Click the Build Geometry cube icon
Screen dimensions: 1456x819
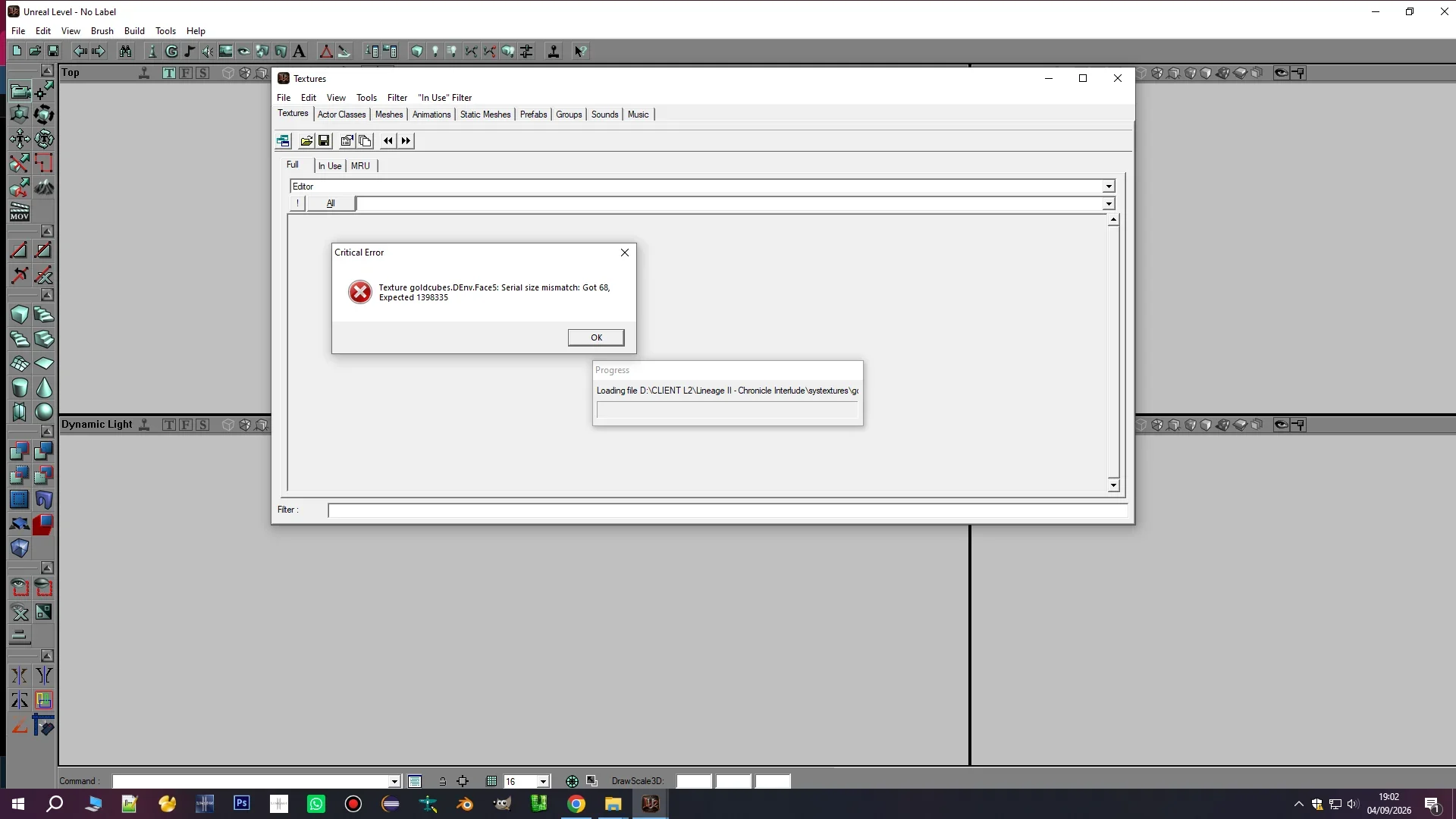click(x=416, y=51)
